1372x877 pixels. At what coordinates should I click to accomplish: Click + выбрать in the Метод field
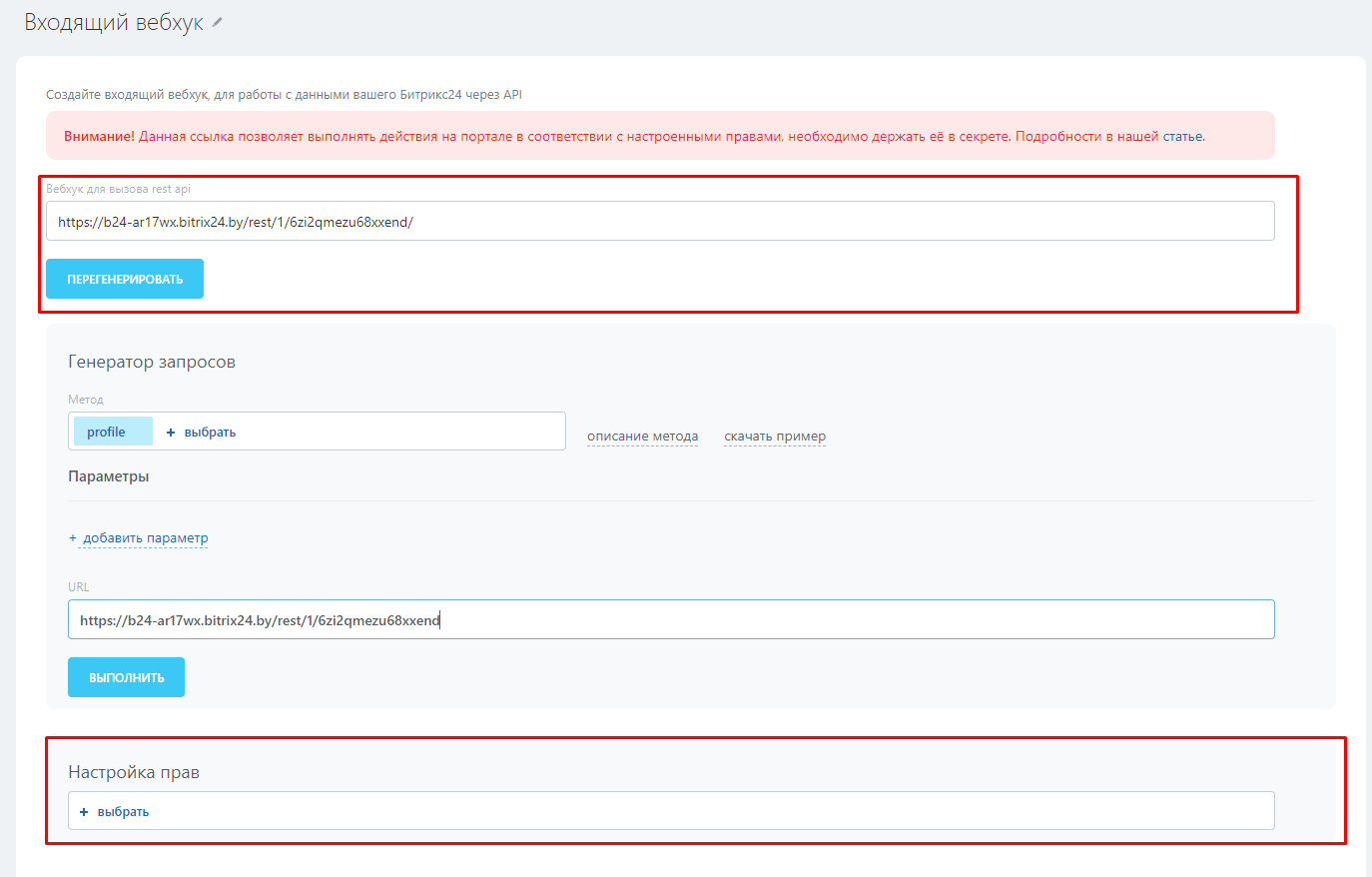(201, 433)
